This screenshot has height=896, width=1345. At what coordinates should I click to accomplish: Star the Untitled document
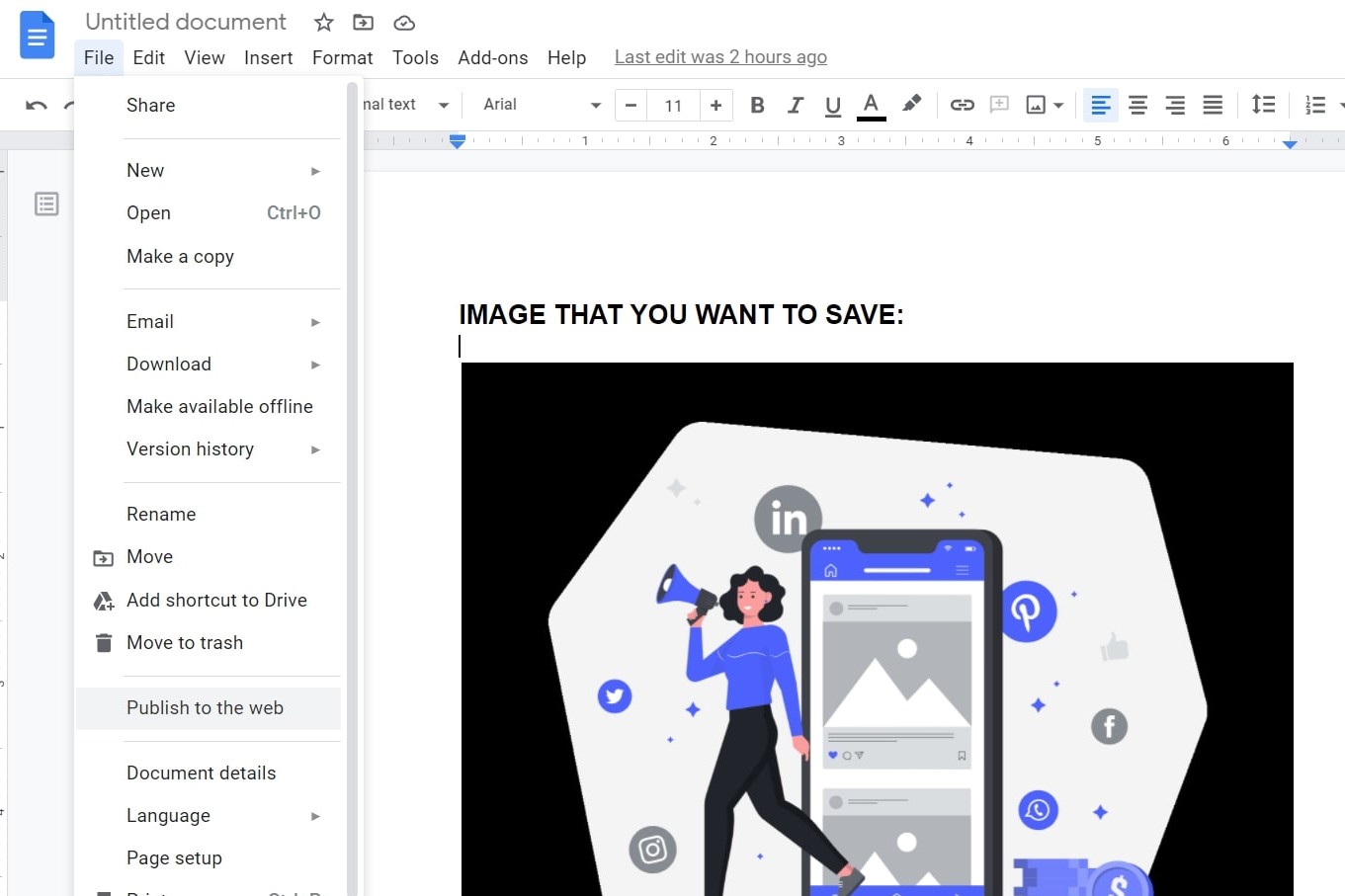coord(323,22)
